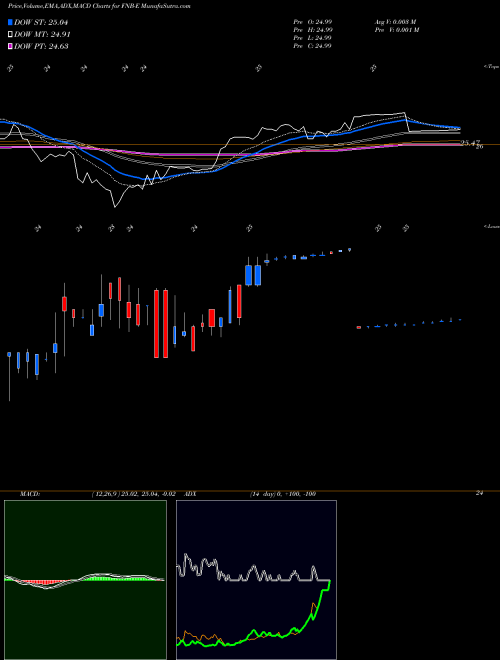
Task: Click the magenta DOW PT legend swatch
Action: point(10,46)
